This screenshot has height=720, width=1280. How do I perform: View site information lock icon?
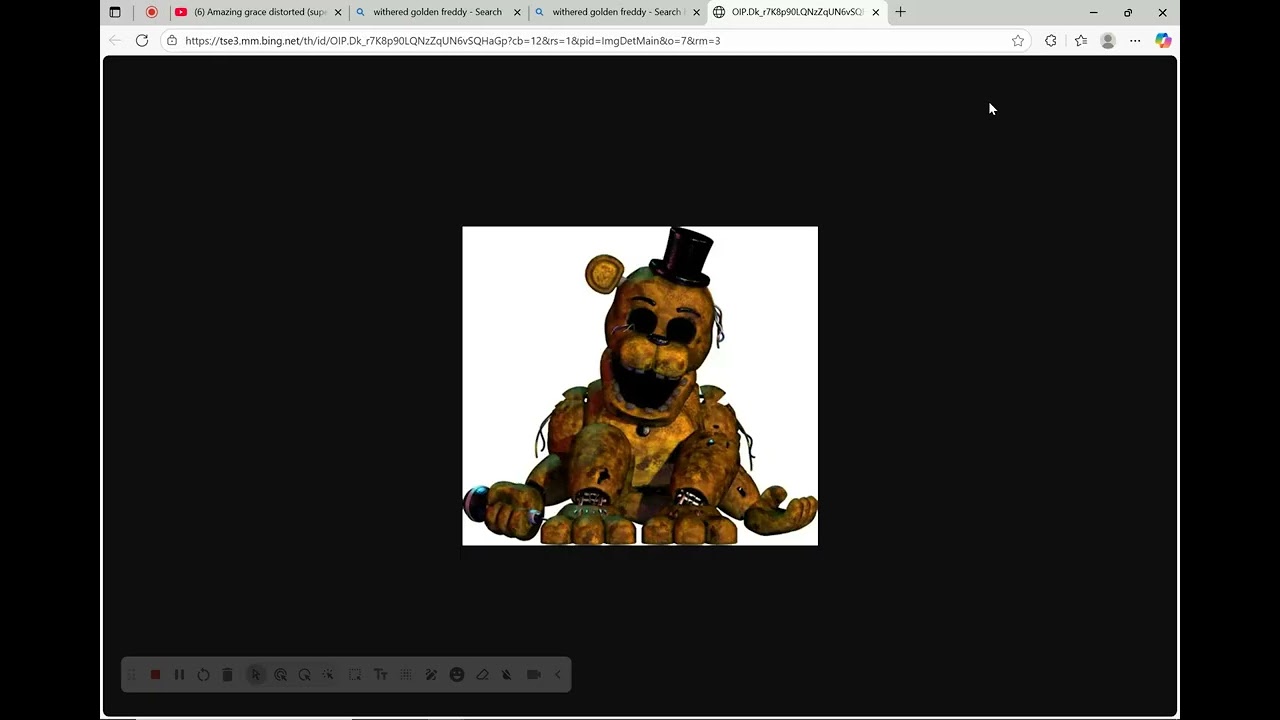(172, 41)
